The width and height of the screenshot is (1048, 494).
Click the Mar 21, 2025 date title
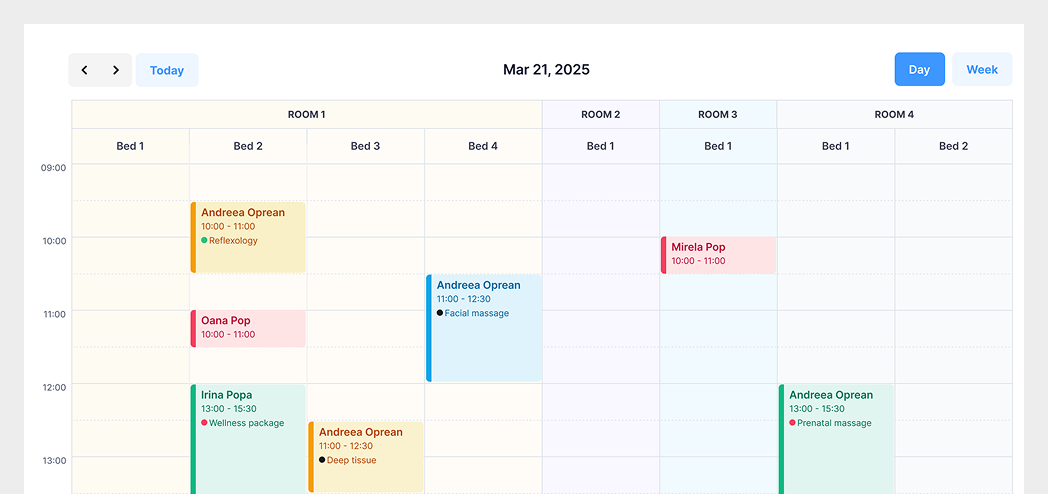click(546, 70)
